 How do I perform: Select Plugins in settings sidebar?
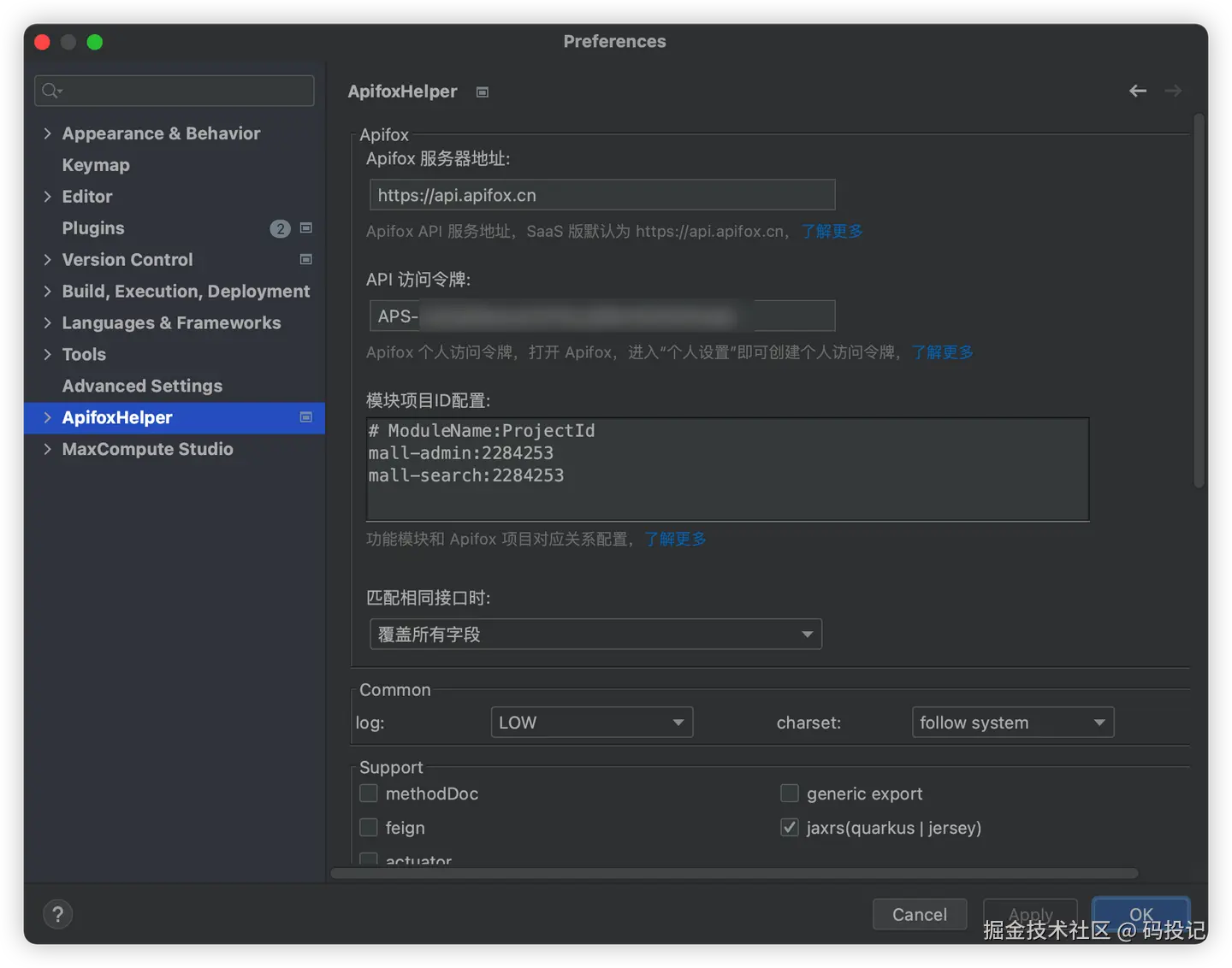coord(93,228)
